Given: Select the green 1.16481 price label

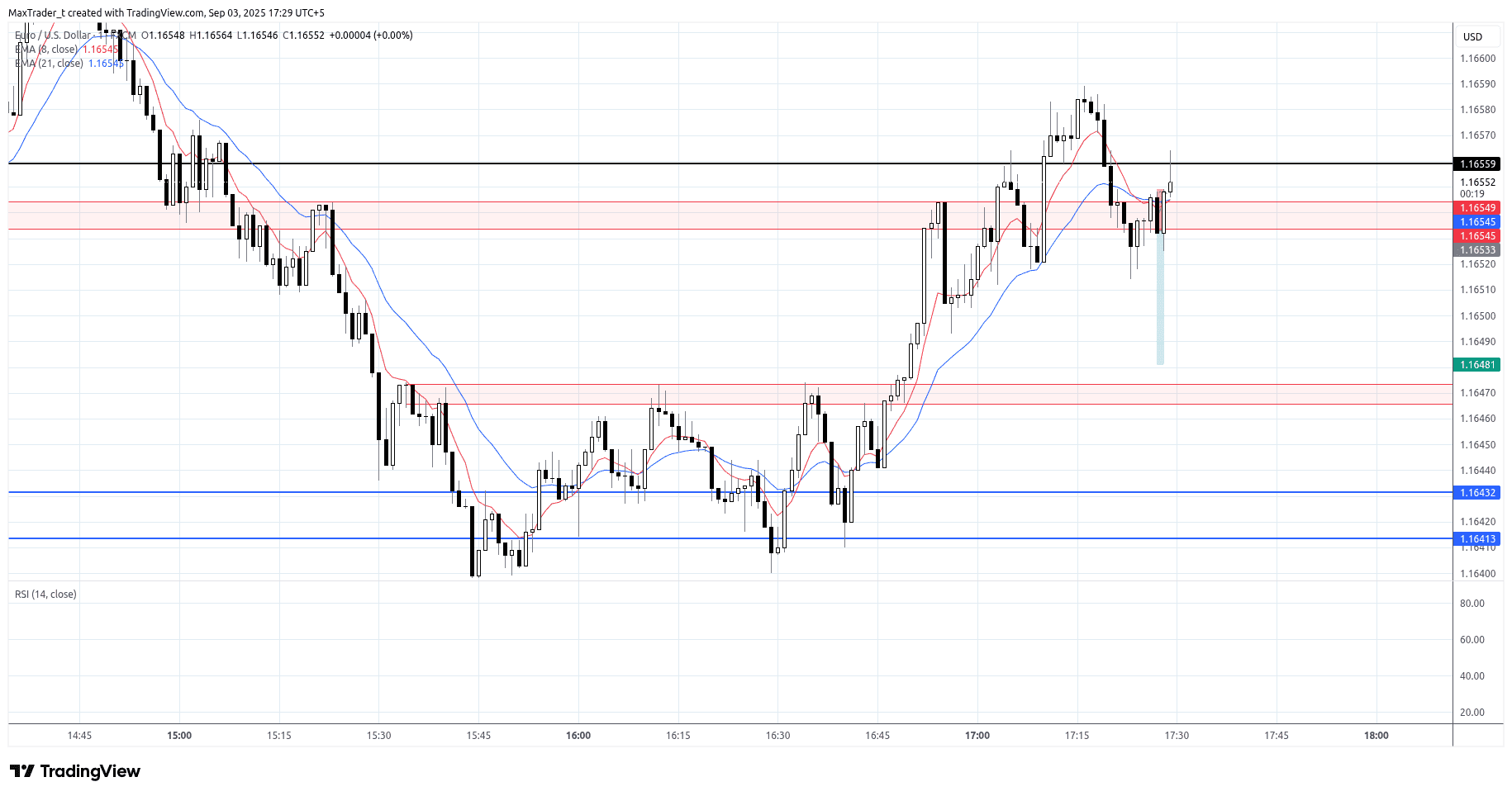Looking at the screenshot, I should point(1477,365).
